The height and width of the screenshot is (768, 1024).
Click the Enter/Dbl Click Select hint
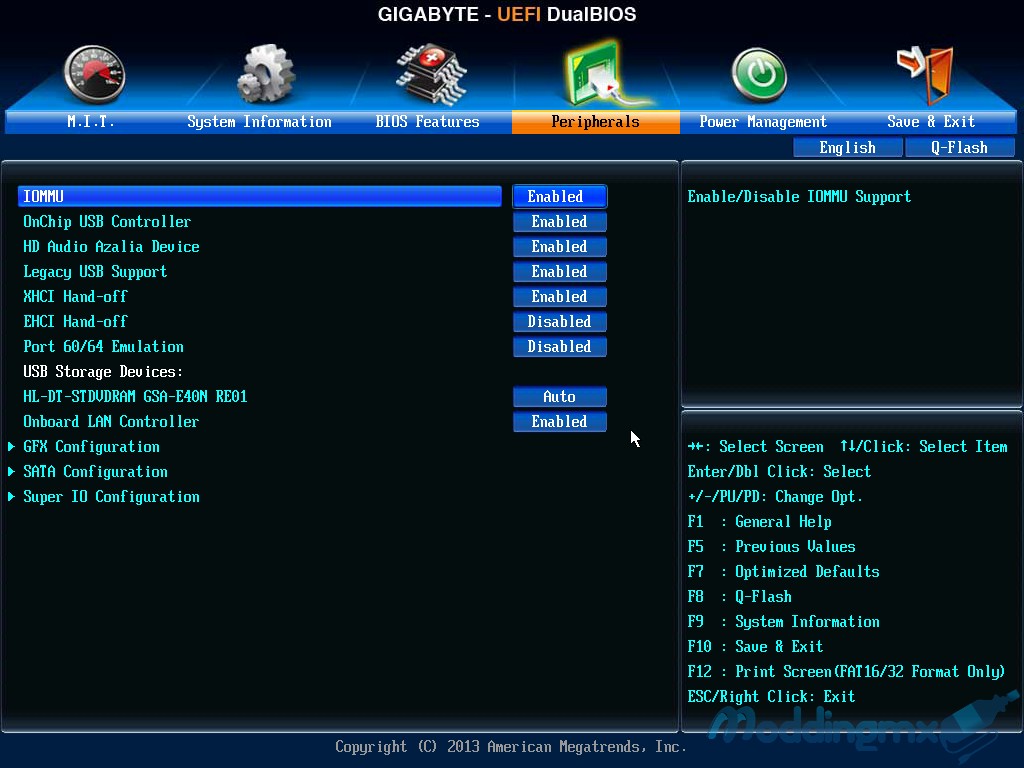(779, 472)
